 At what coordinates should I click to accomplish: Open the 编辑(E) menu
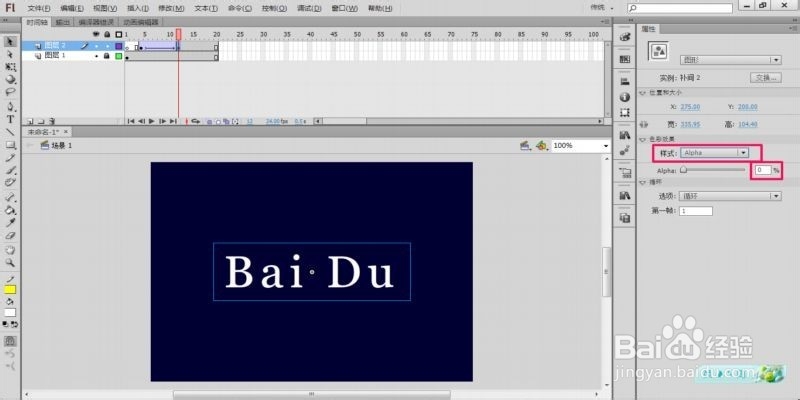(x=71, y=8)
